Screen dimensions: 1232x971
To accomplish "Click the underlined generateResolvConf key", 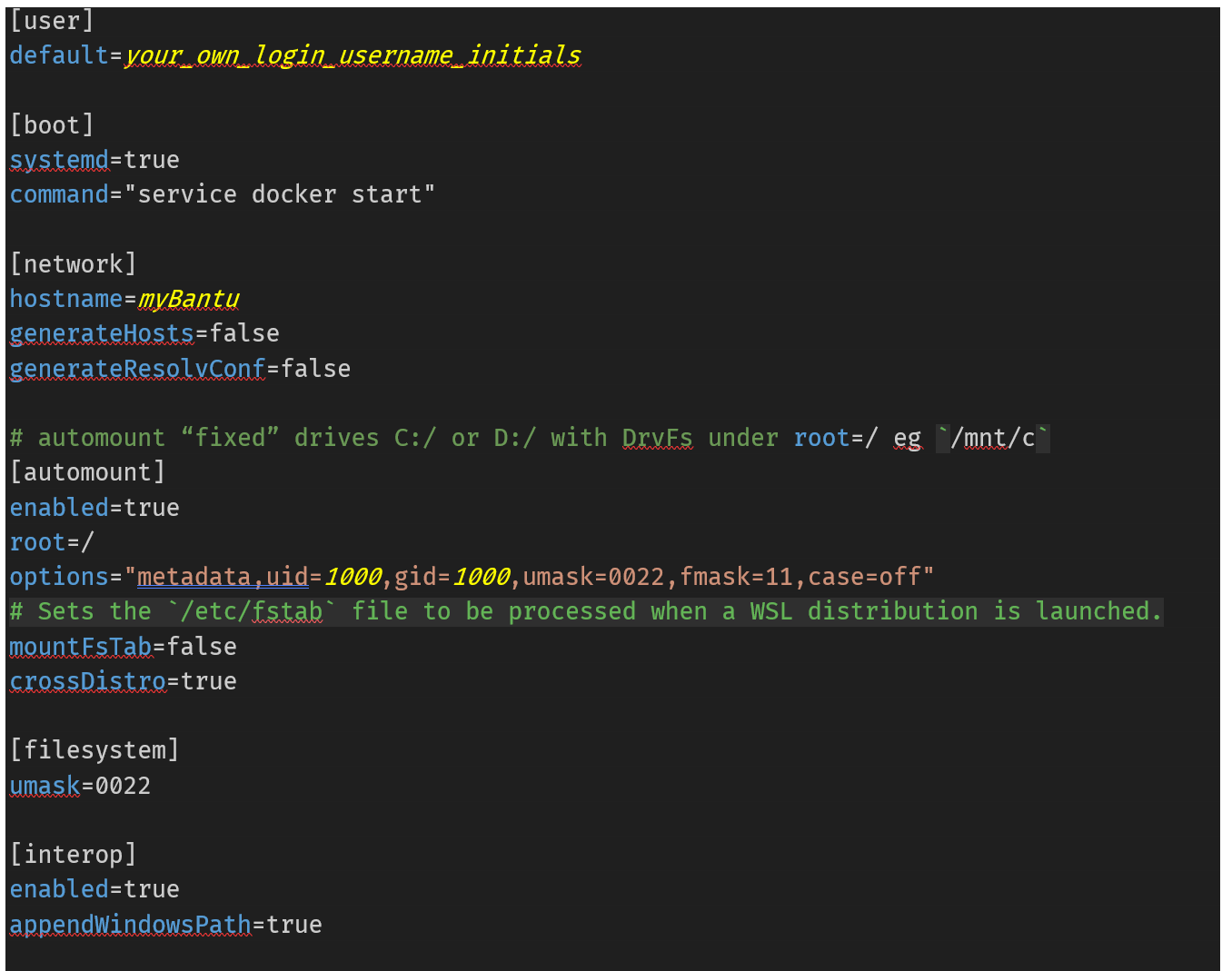I will point(137,368).
